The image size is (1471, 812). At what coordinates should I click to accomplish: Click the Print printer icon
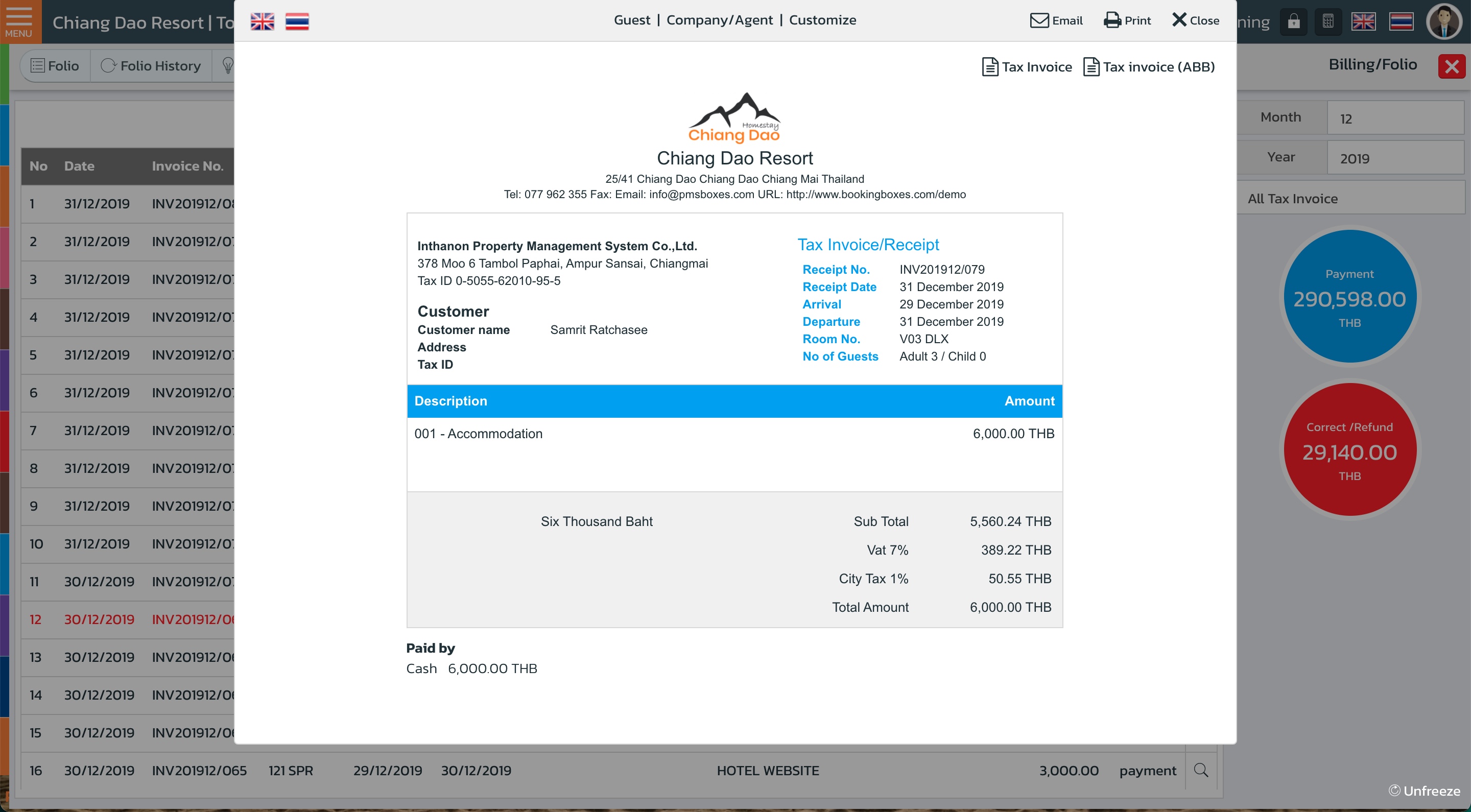pyautogui.click(x=1112, y=20)
